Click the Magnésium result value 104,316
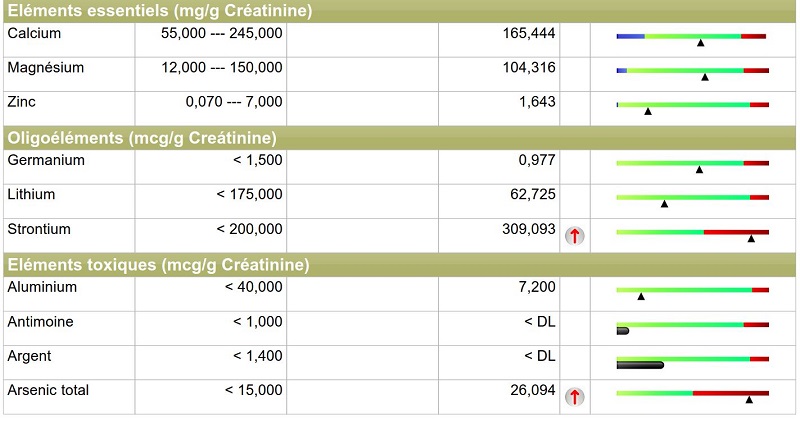Image resolution: width=800 pixels, height=422 pixels. 528,68
